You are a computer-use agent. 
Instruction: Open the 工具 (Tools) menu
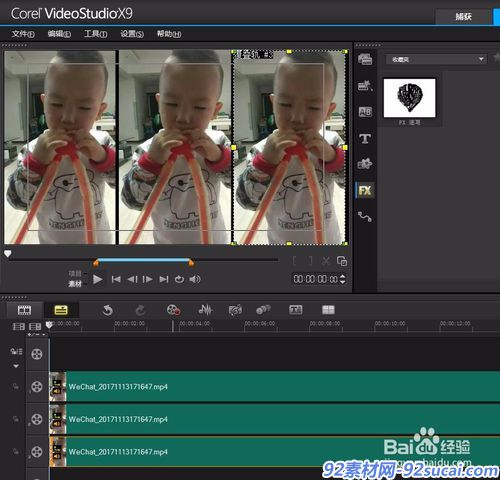click(95, 34)
